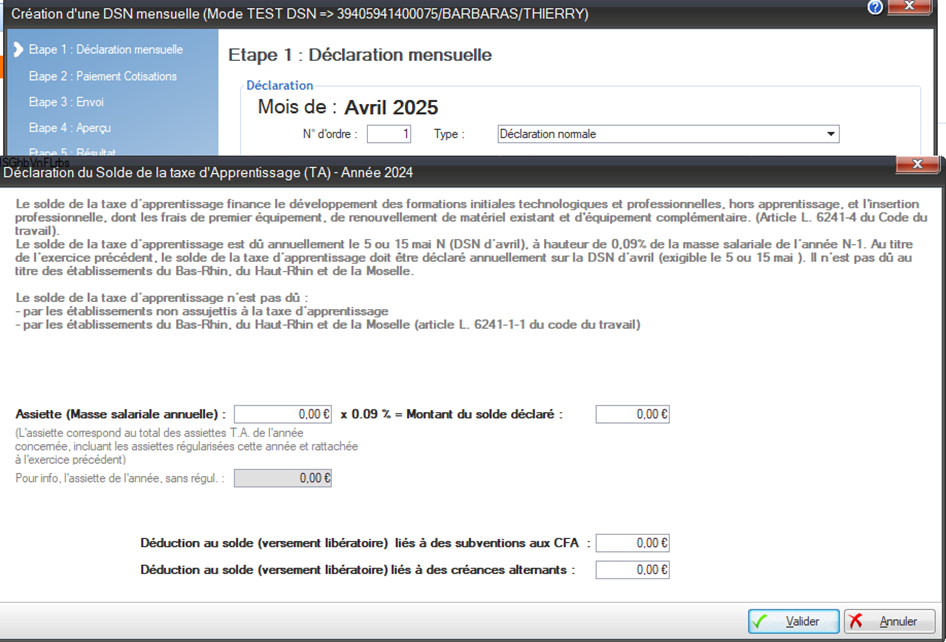Click the arrow marker beside Etape 1
Image resolution: width=946 pixels, height=642 pixels.
coord(18,49)
